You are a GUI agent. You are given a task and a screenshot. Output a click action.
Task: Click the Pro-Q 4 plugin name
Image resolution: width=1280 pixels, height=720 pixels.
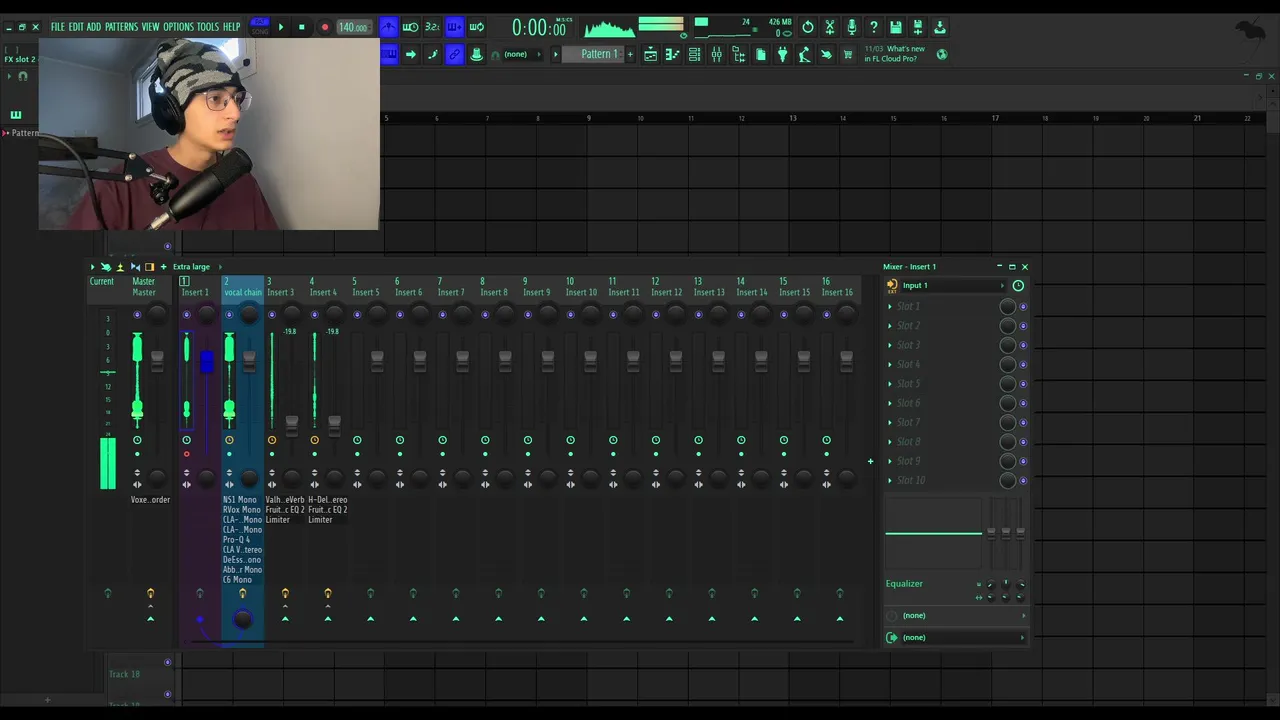237,540
